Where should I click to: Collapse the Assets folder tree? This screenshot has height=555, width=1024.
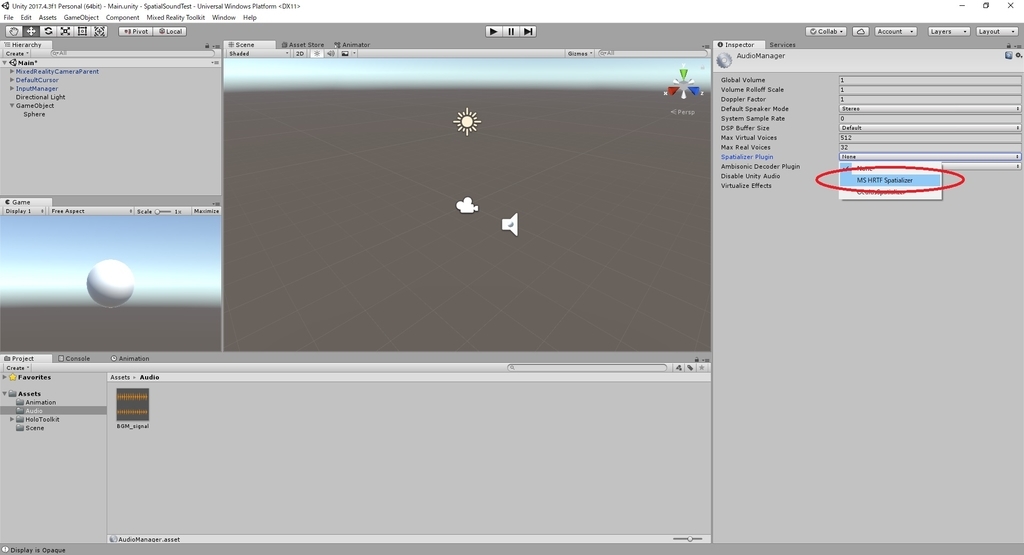[5, 394]
